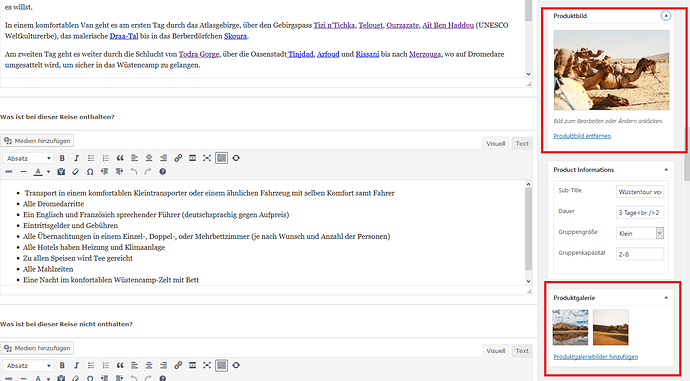This screenshot has width=690, height=381.
Task: Open the text color picker arrow in middle editor
Action: (48, 172)
